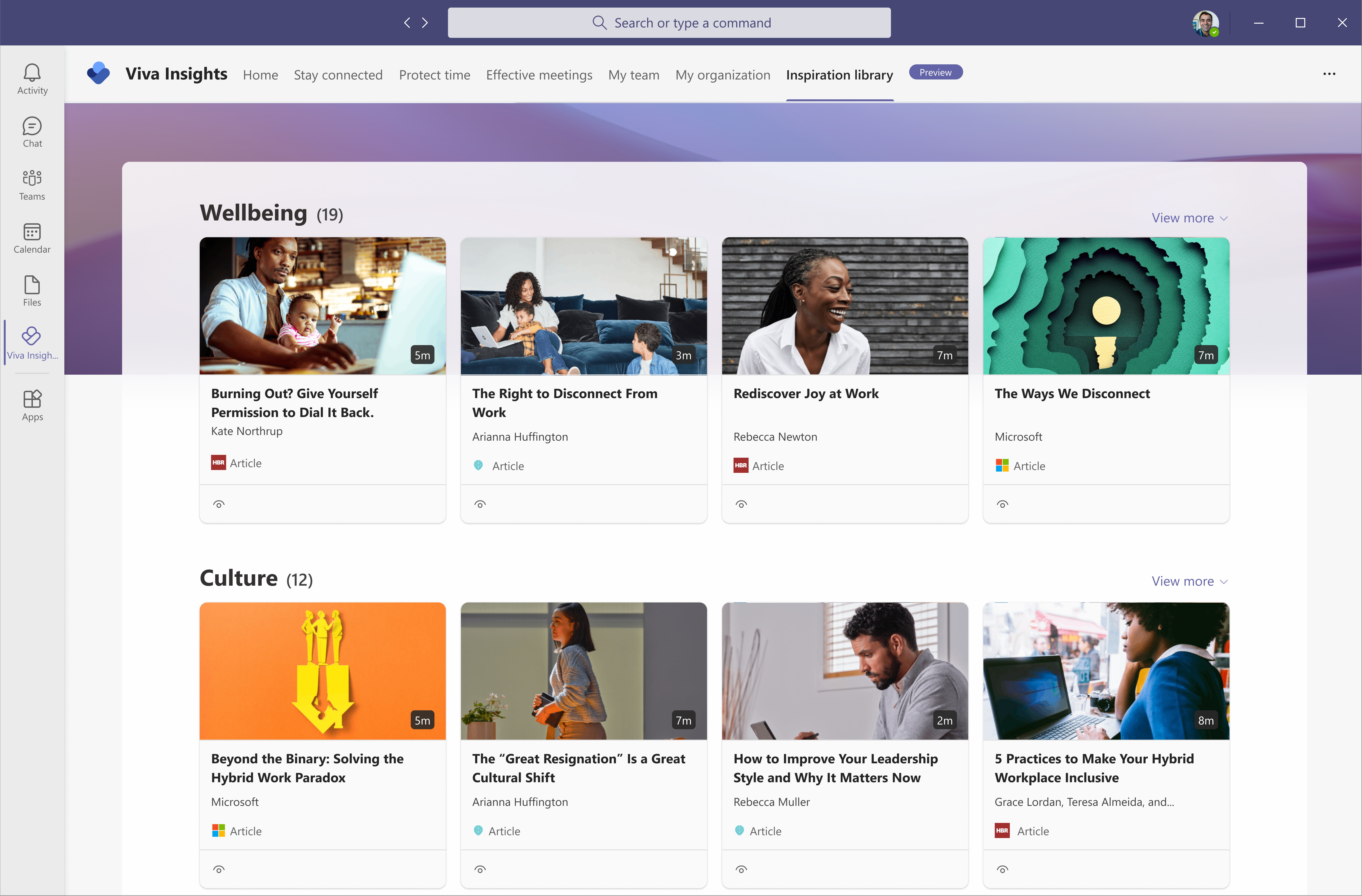1362x896 pixels.
Task: Toggle eye icon on Right to Disconnect card
Action: pos(480,504)
